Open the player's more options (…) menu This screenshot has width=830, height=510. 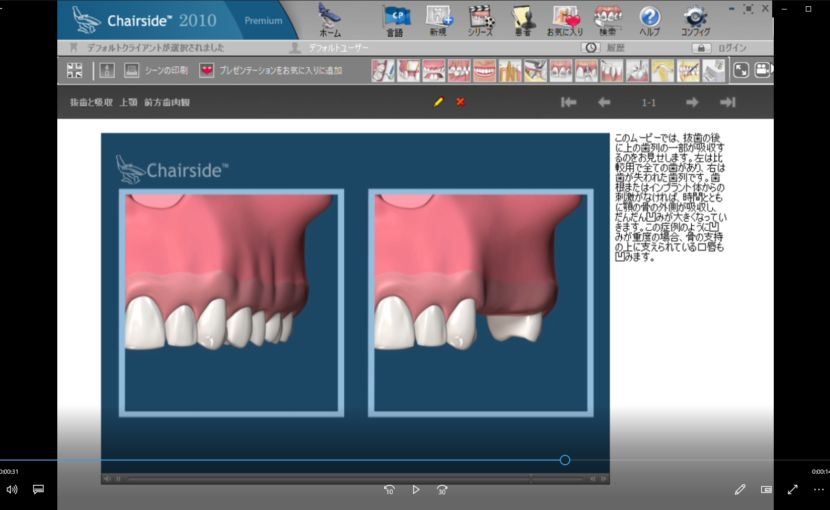click(x=818, y=490)
